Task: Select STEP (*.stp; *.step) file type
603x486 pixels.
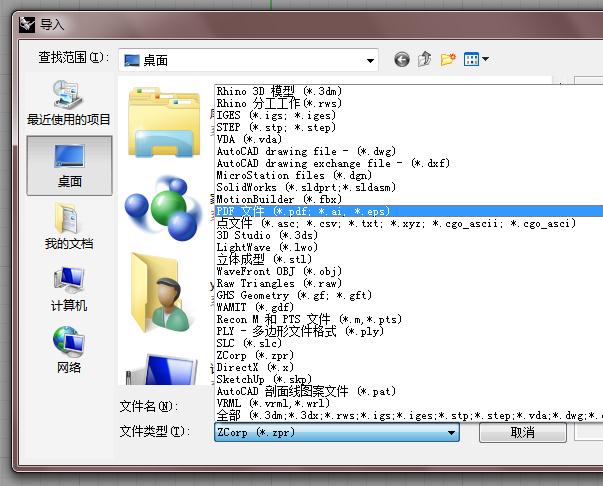Action: 276,127
